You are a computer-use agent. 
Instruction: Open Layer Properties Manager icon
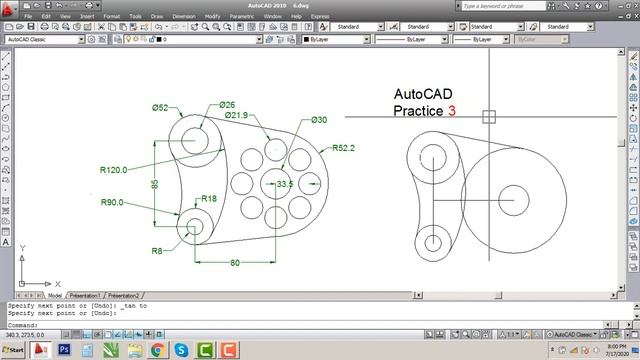[118, 39]
